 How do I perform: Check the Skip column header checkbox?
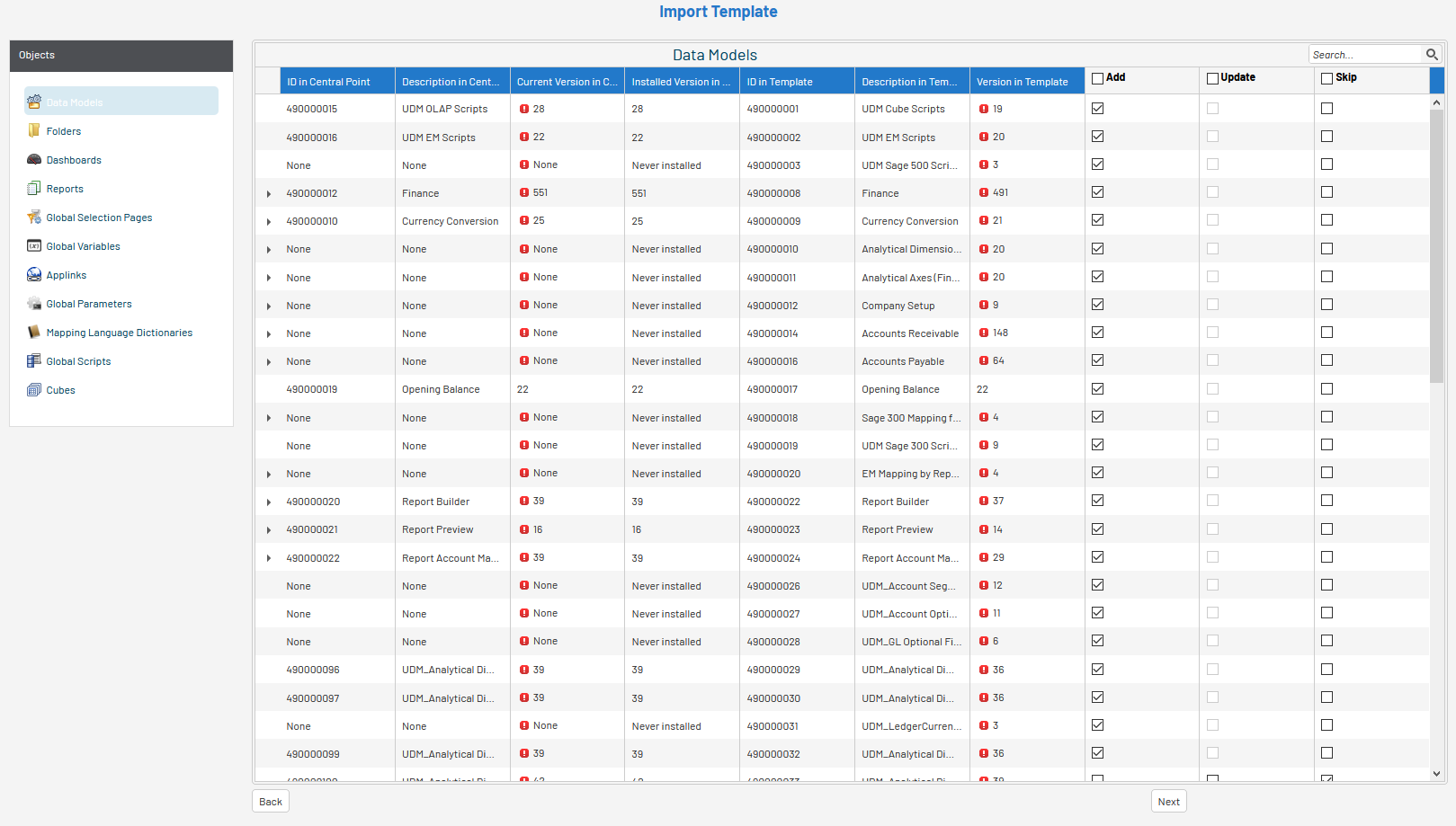tap(1326, 78)
